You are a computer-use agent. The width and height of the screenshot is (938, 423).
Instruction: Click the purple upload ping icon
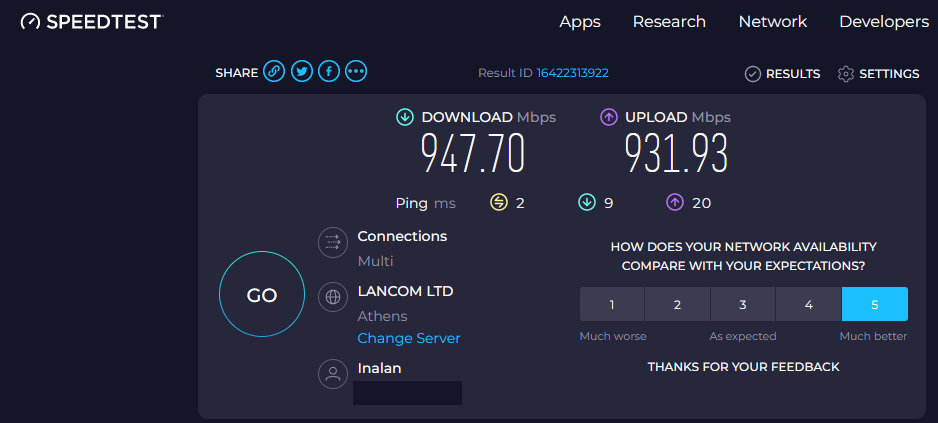click(675, 203)
